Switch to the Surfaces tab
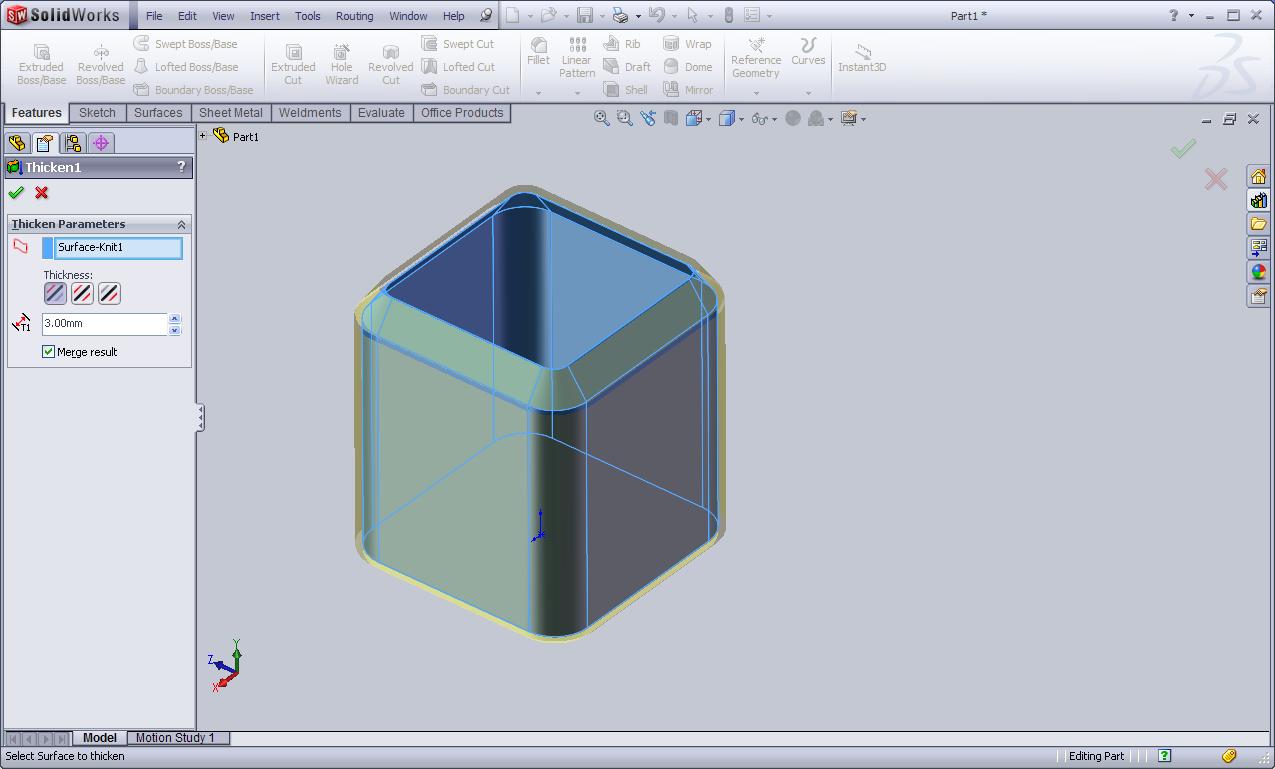1275x769 pixels. click(x=158, y=113)
